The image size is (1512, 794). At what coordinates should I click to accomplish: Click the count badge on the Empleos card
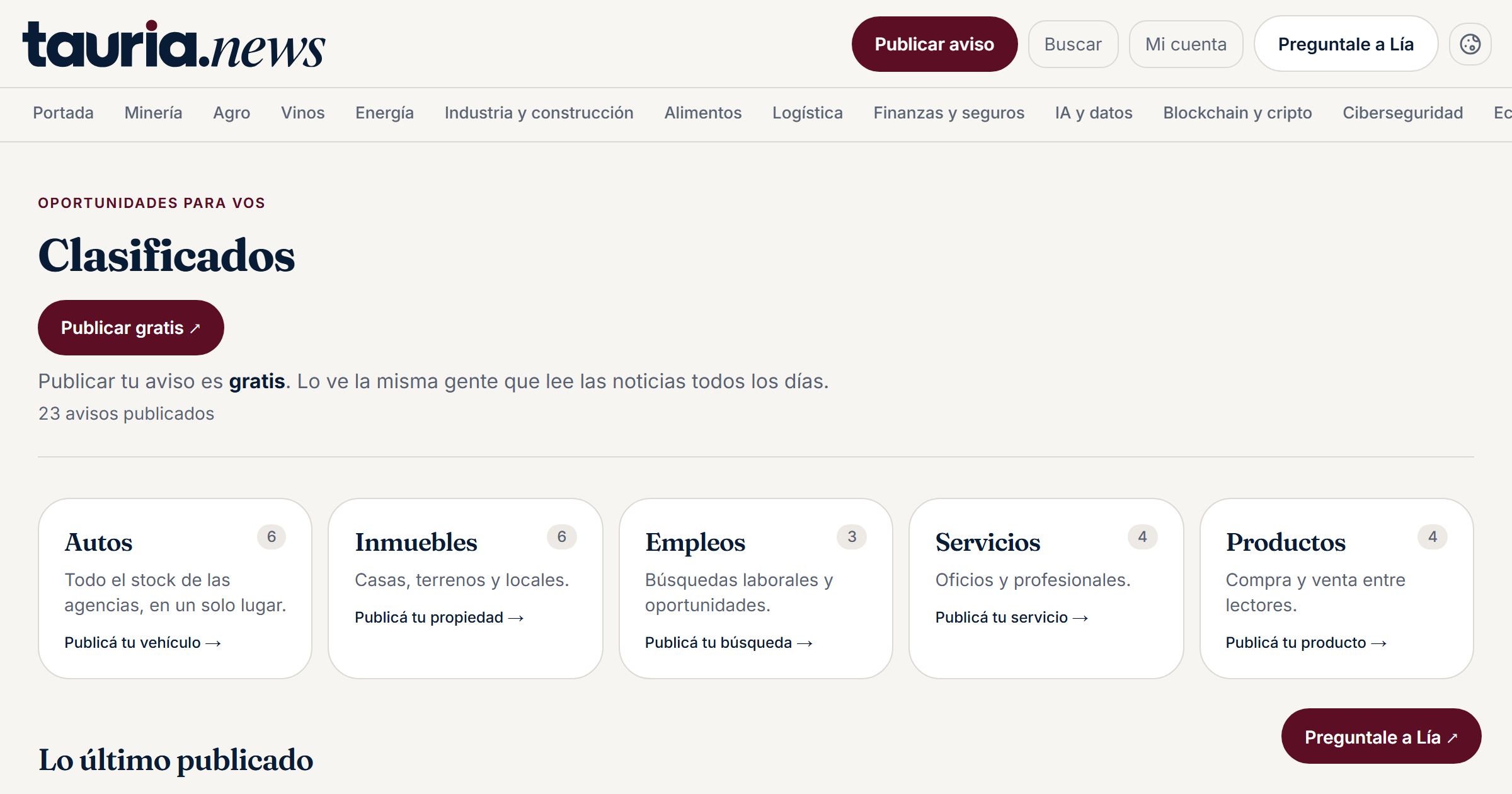coord(852,537)
